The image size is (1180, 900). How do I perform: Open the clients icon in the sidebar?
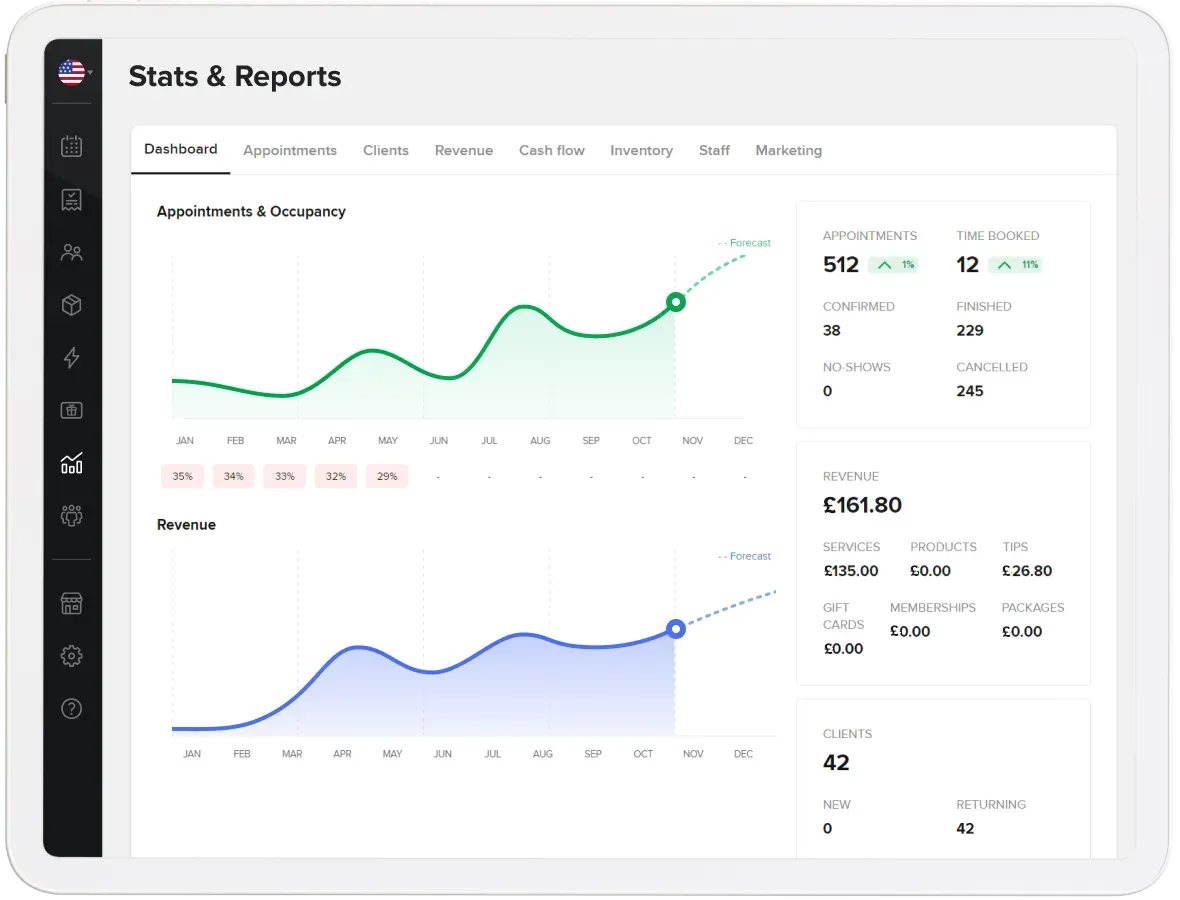click(x=72, y=253)
